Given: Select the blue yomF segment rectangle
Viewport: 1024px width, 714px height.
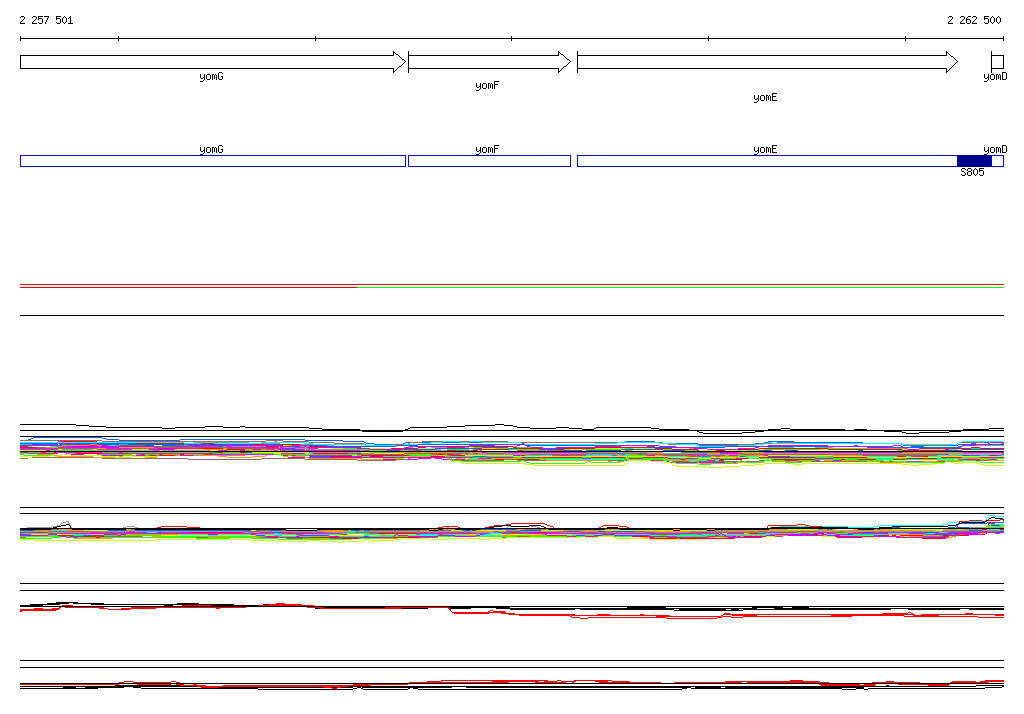Looking at the screenshot, I should coord(489,161).
